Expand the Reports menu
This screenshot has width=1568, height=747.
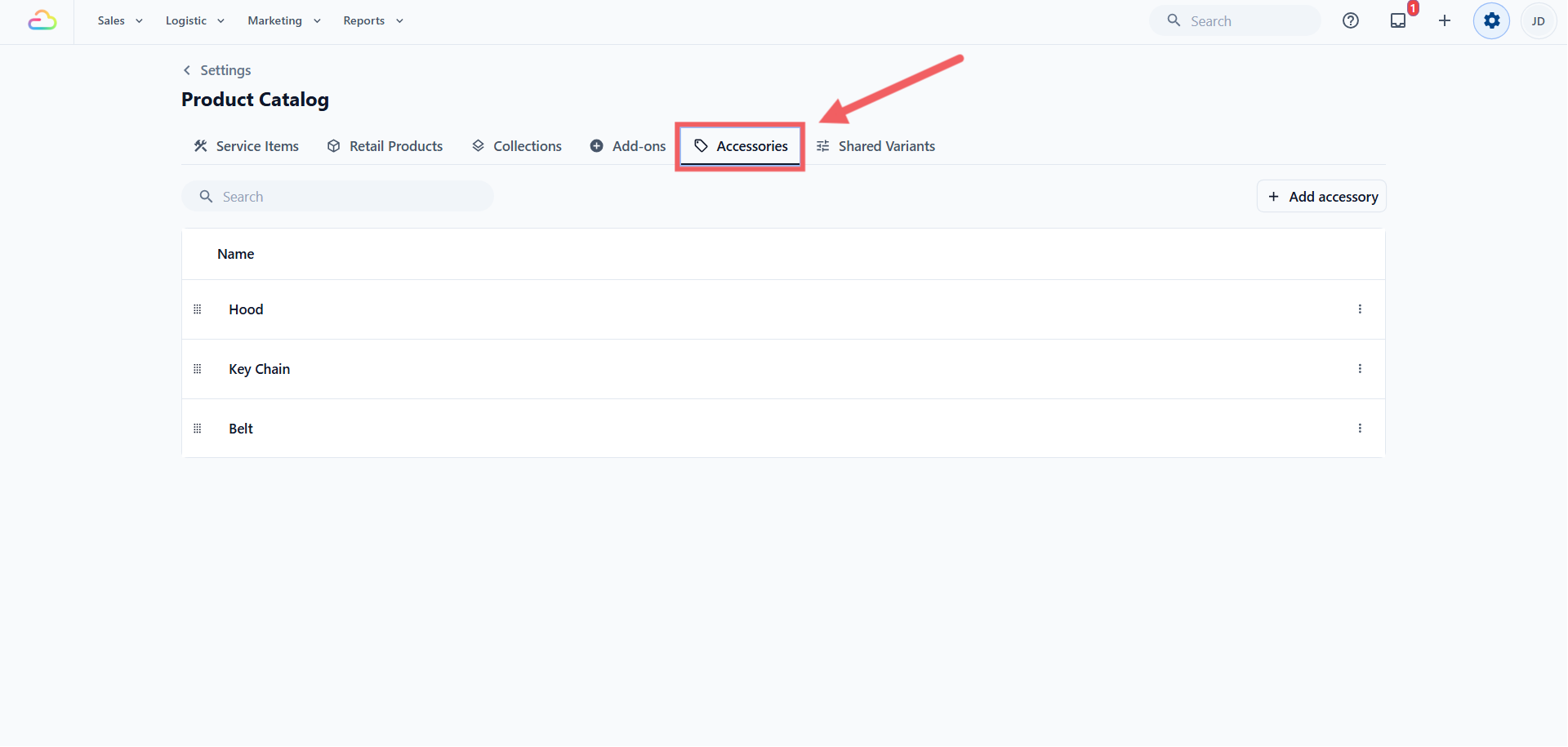[x=373, y=20]
